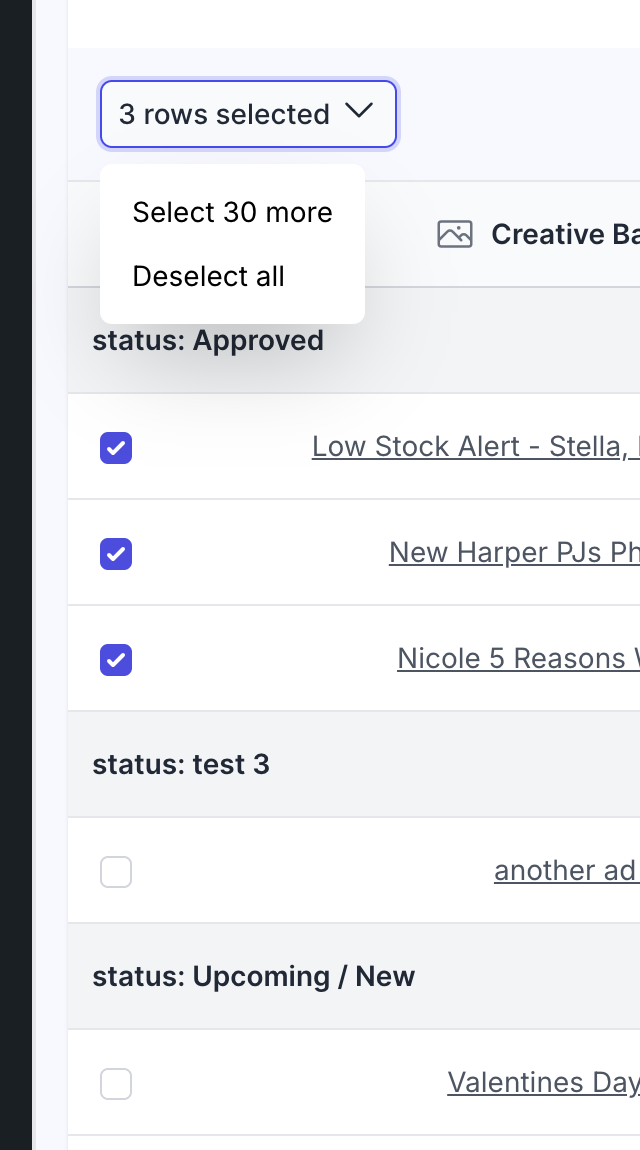Image resolution: width=640 pixels, height=1150 pixels.
Task: Click the chevron arrow in rows selected box
Action: (358, 112)
